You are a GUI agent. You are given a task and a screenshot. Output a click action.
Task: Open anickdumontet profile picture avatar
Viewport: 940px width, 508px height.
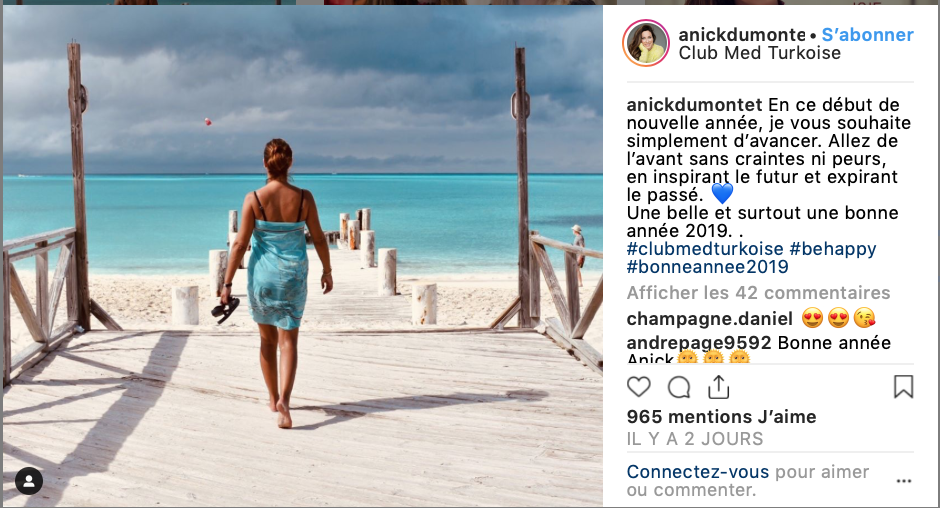pos(646,43)
